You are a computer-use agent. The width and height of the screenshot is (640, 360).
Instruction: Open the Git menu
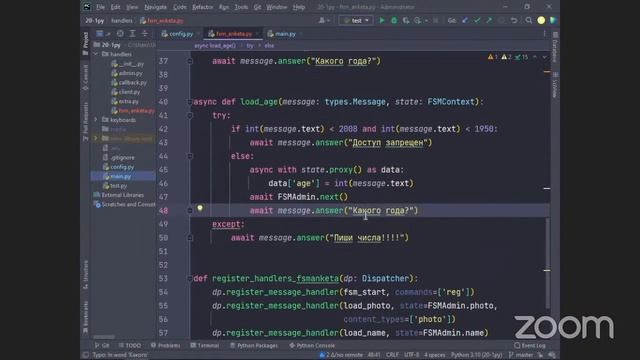[x=257, y=7]
